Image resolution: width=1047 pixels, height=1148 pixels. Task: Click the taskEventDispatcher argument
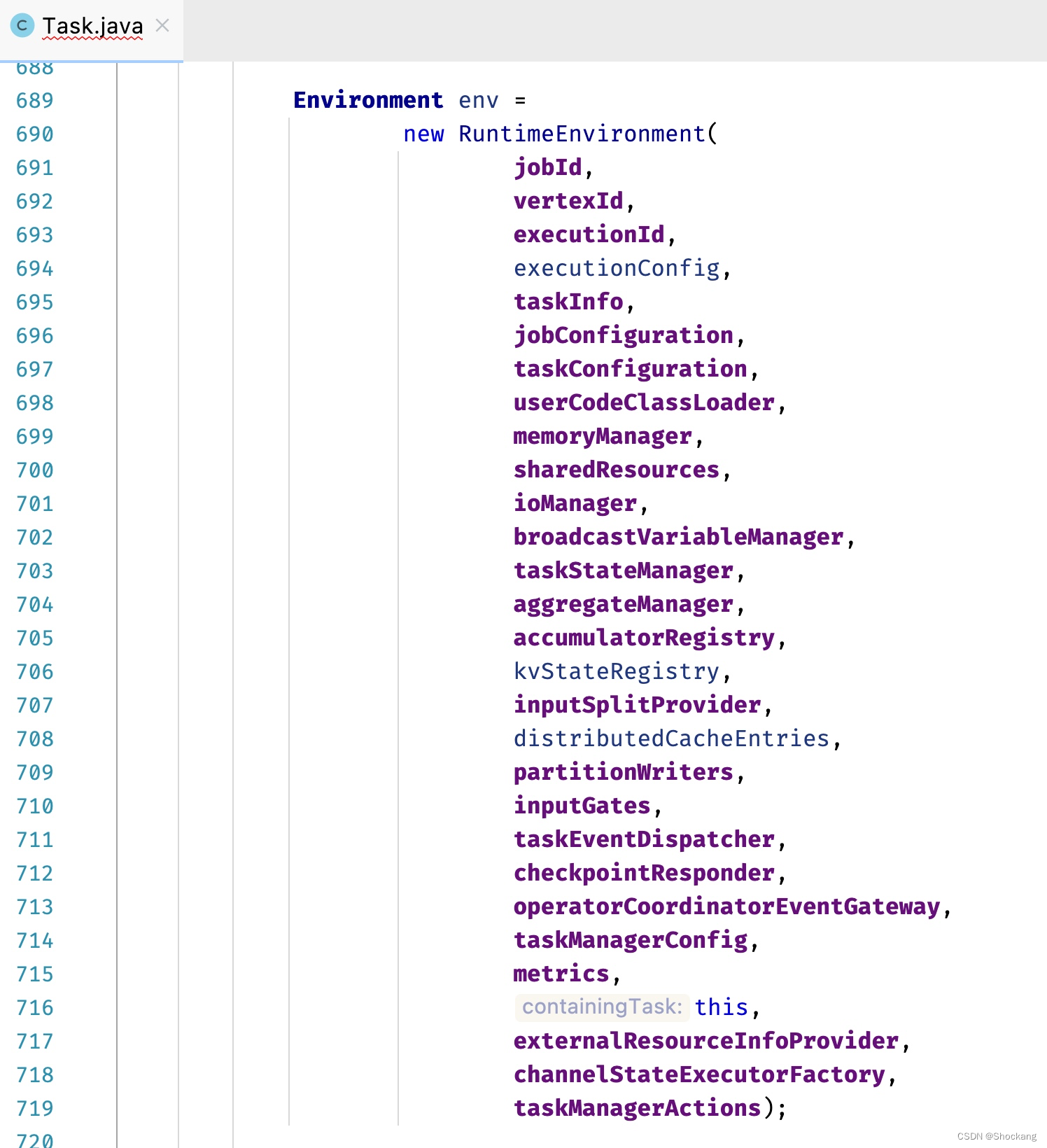point(645,840)
